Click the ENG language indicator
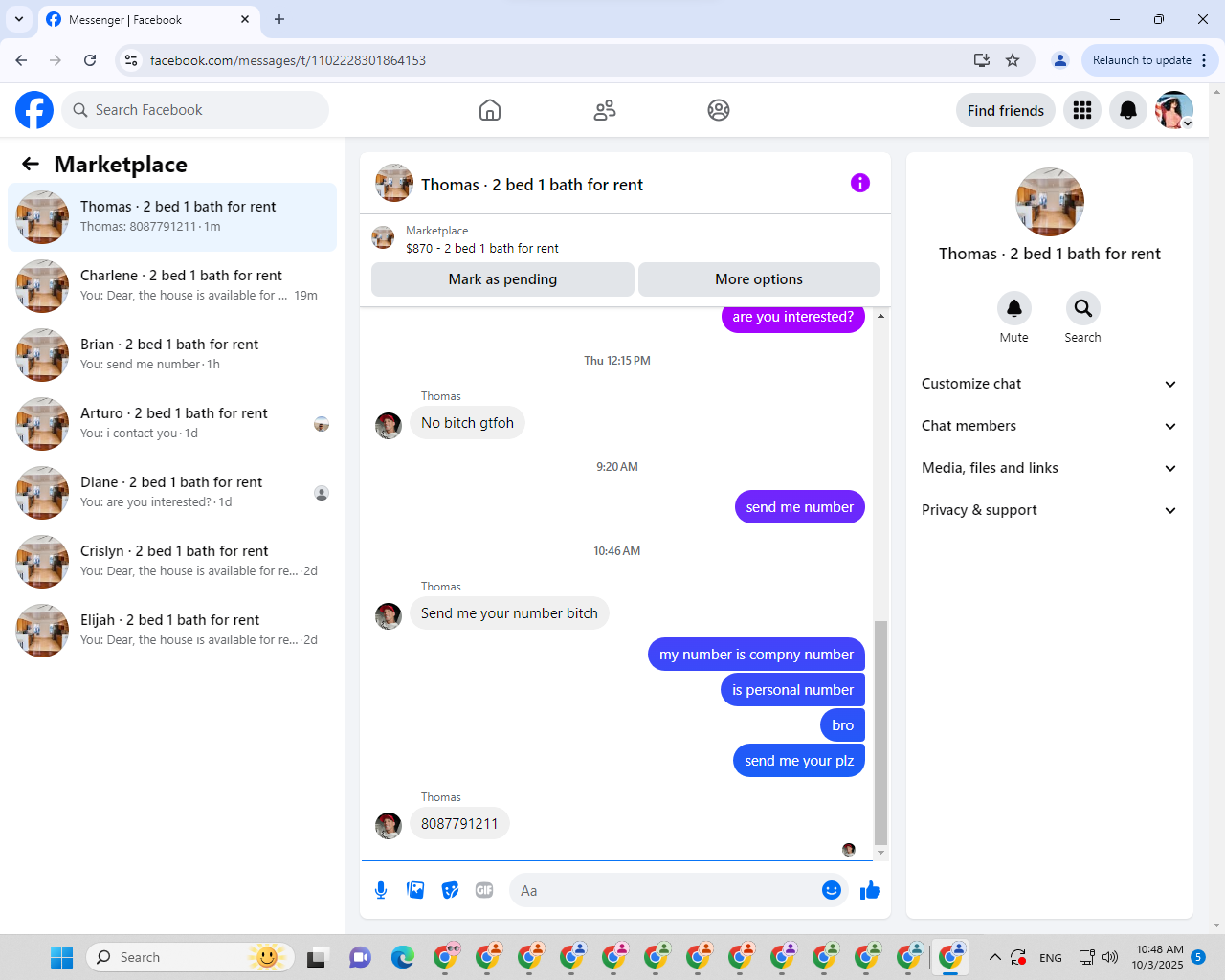The image size is (1225, 980). point(1051,957)
